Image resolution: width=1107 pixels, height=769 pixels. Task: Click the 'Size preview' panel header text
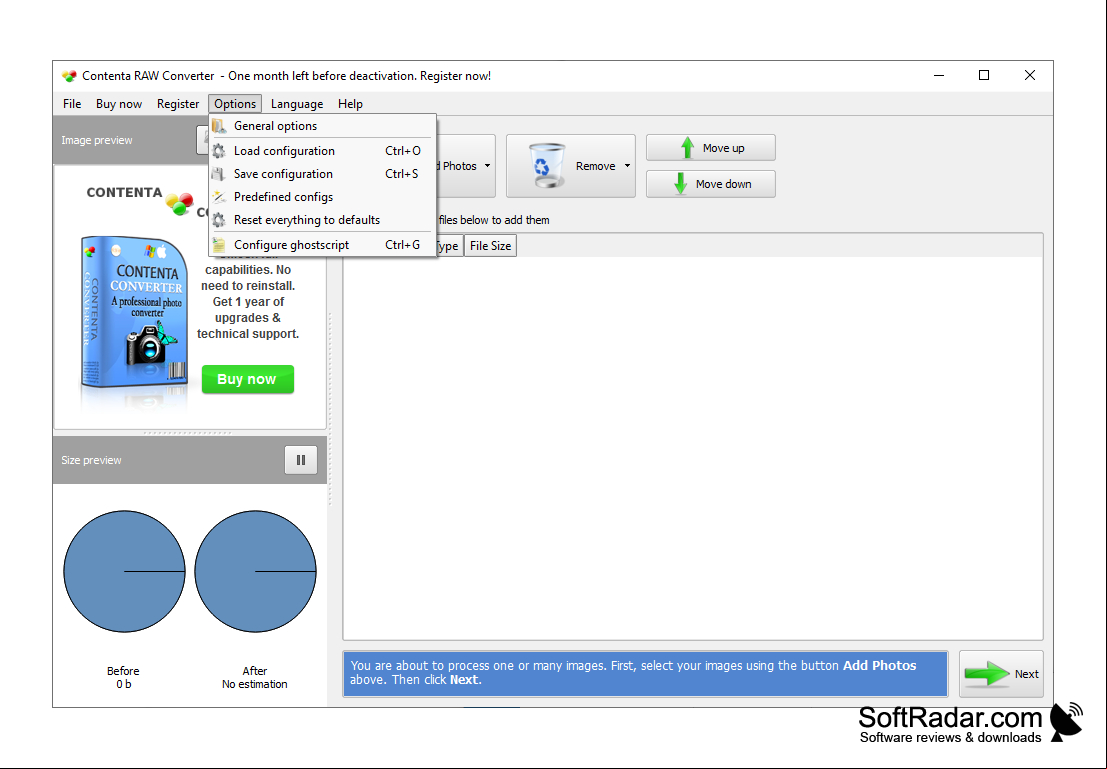pyautogui.click(x=91, y=460)
